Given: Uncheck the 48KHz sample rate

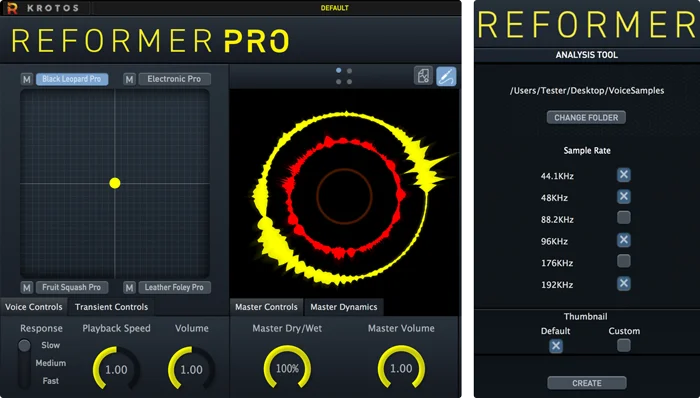Looking at the screenshot, I should (x=624, y=196).
